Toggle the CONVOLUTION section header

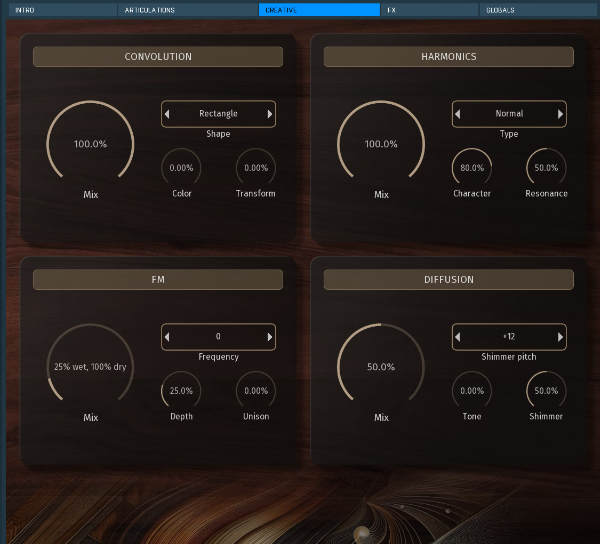[x=158, y=57]
